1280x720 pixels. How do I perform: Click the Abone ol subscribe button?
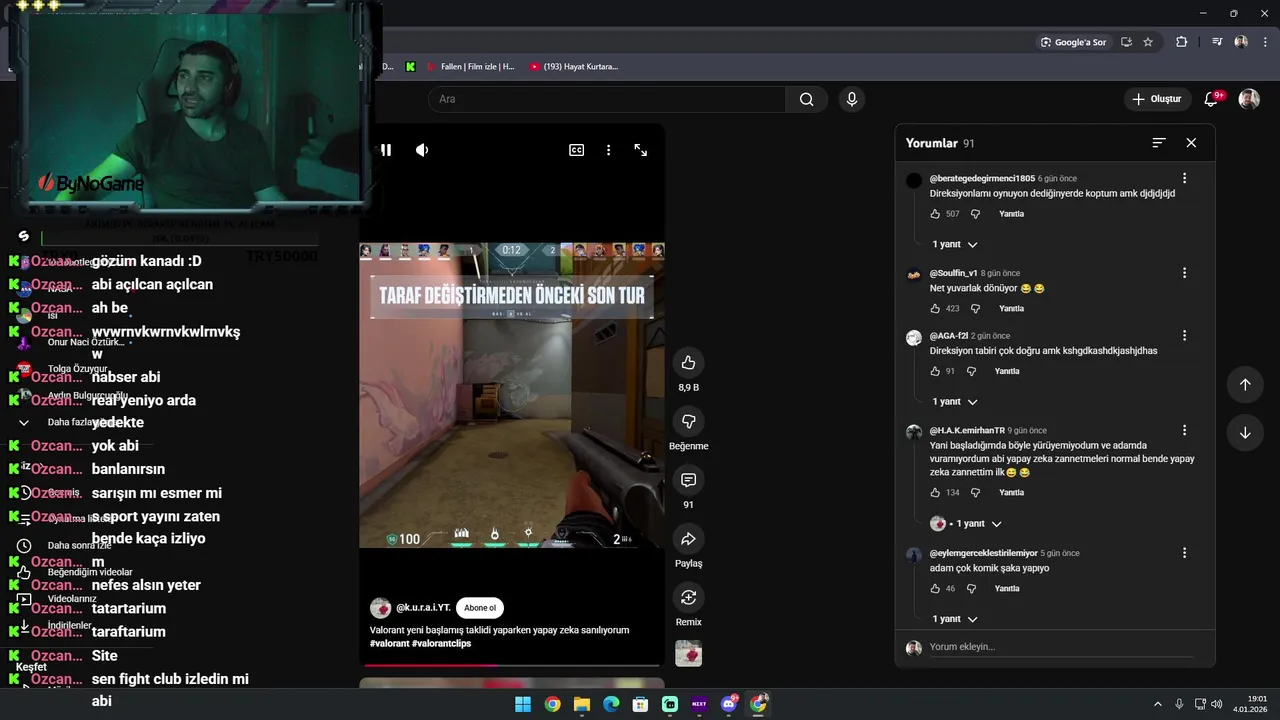(x=479, y=608)
